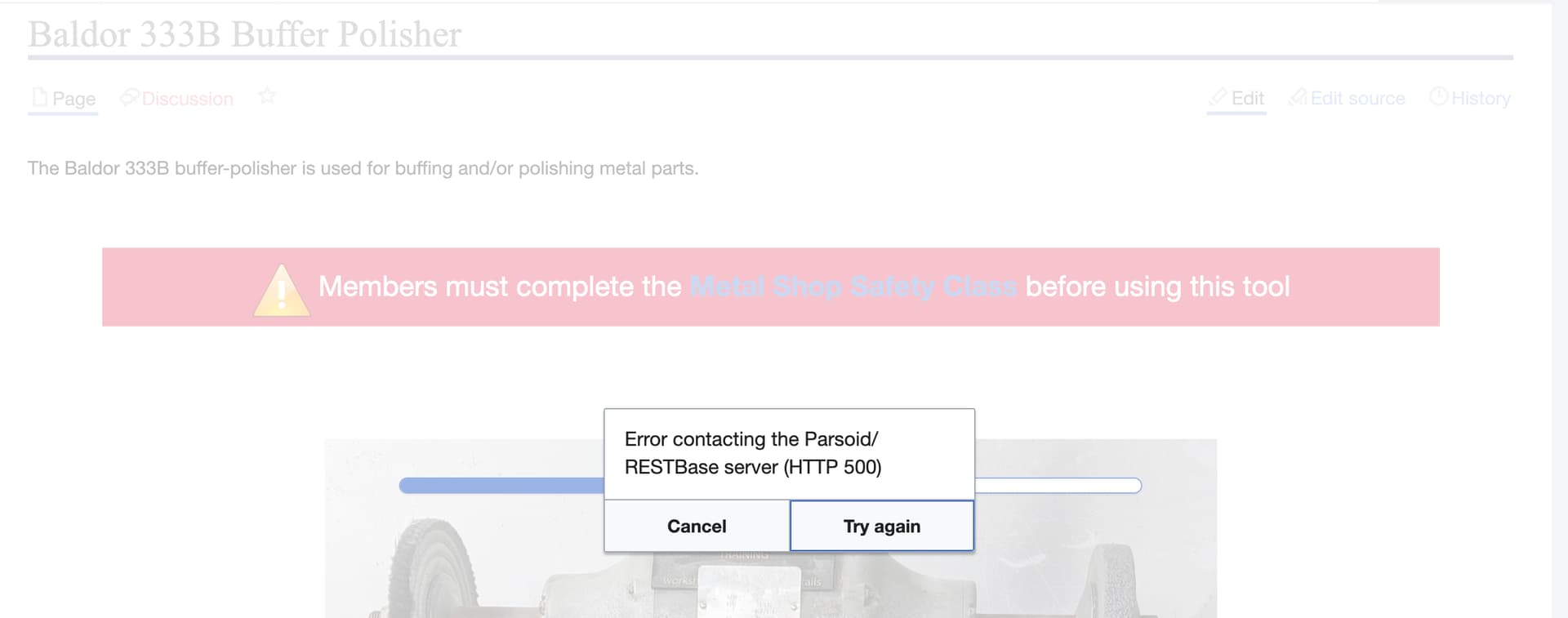The width and height of the screenshot is (1568, 618).
Task: Click the star watchlist icon
Action: click(267, 96)
